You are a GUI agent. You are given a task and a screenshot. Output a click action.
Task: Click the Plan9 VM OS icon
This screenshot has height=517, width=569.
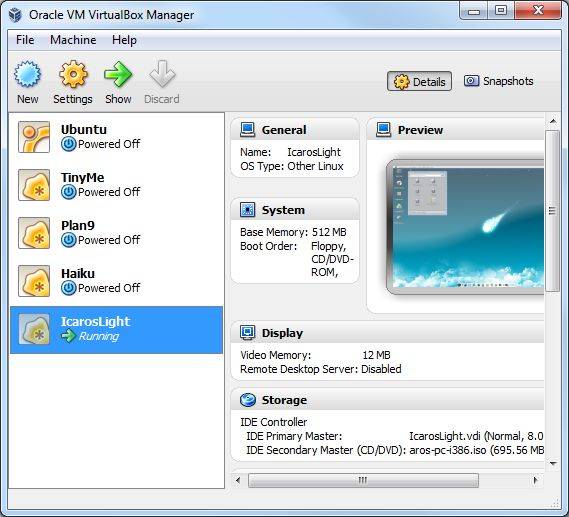[34, 233]
